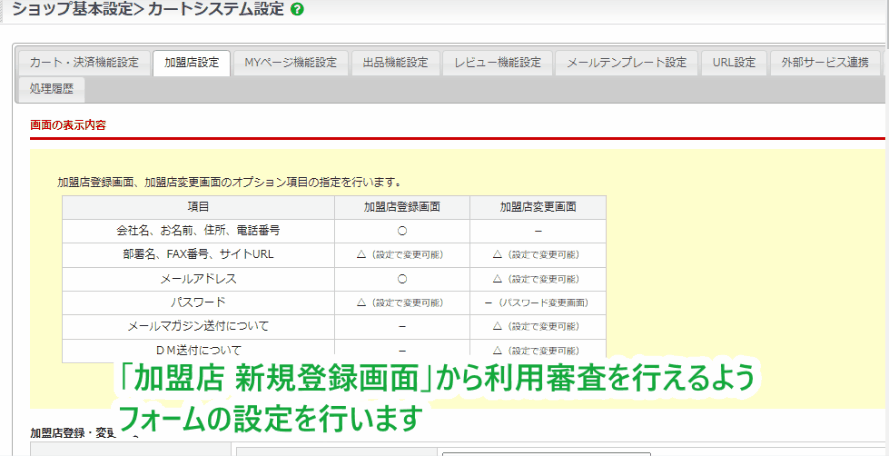Switch to the MYページ機能設定 tab
Viewport: 889px width, 456px height.
[x=291, y=62]
